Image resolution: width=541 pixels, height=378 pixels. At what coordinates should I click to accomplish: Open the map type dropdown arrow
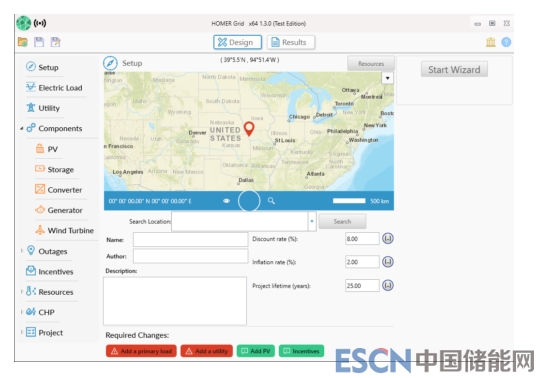point(387,78)
